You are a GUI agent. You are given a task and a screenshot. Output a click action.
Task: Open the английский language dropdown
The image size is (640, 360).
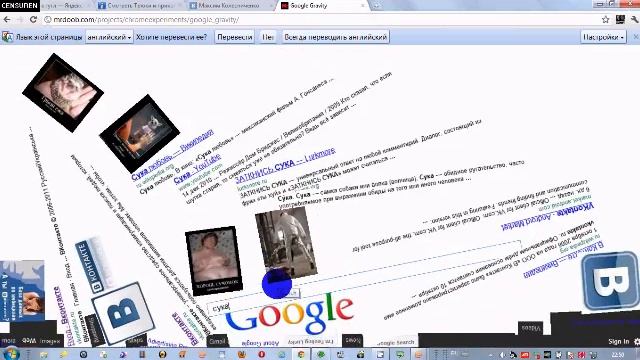109,37
